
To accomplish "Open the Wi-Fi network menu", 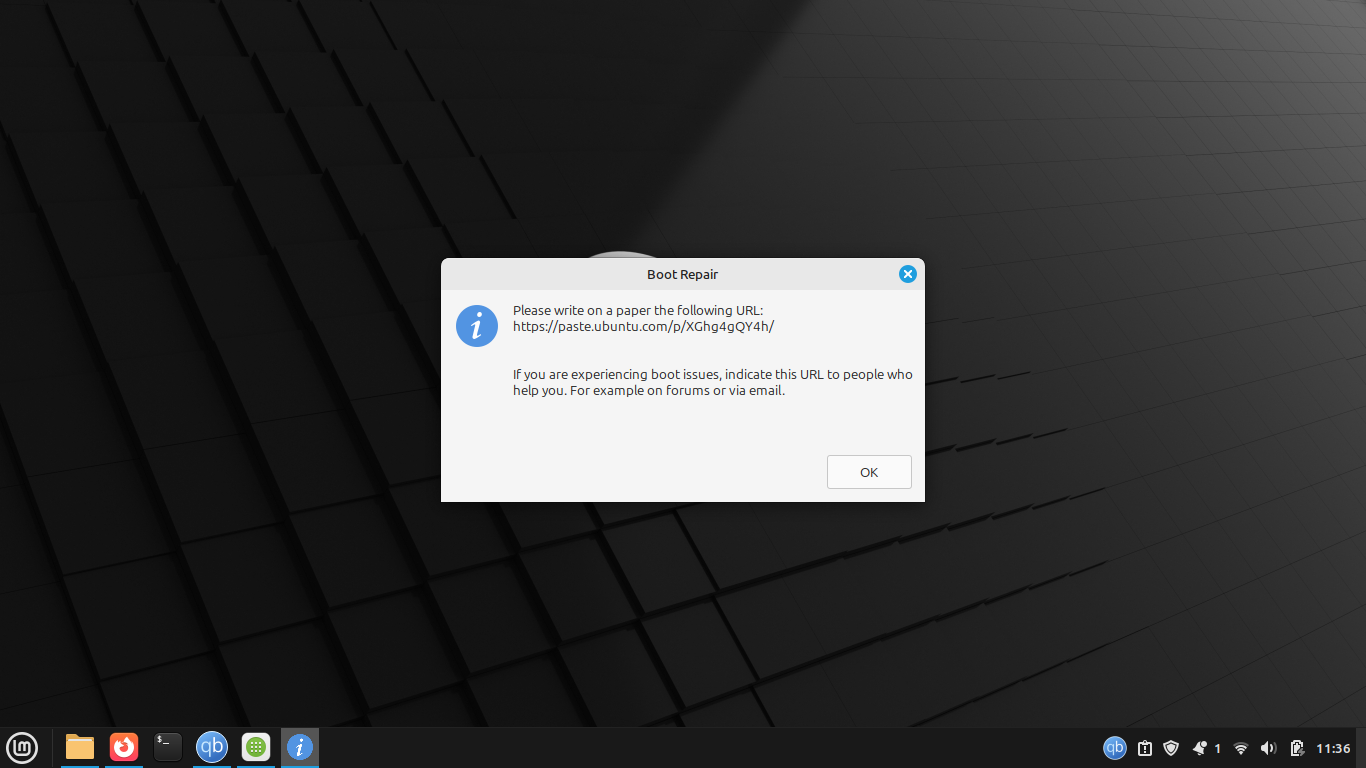I will [1241, 748].
